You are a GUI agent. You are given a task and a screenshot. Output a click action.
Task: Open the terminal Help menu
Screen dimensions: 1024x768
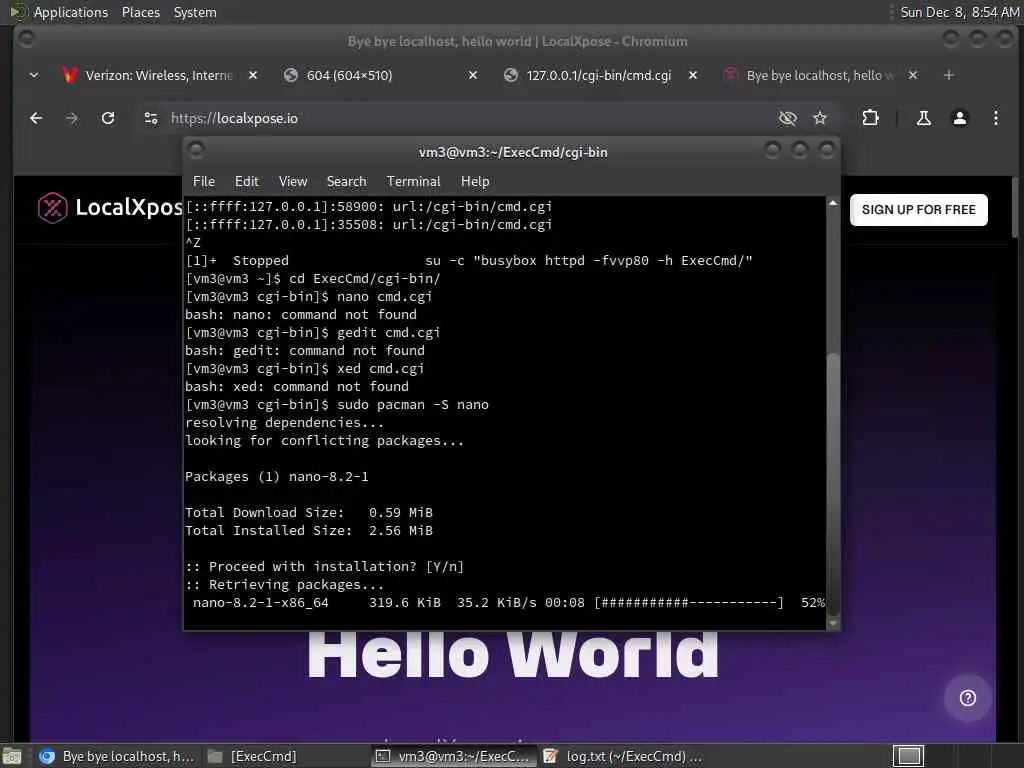(x=475, y=182)
